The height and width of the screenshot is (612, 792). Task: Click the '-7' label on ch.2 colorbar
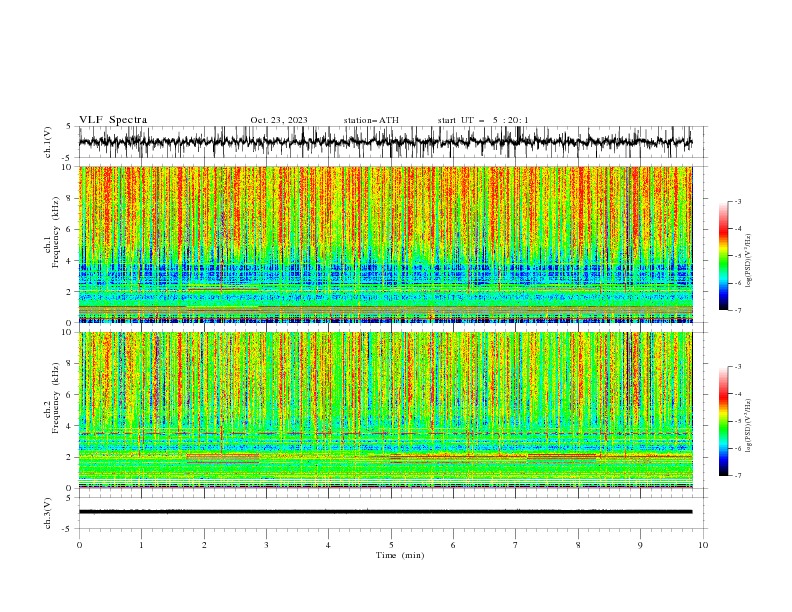pyautogui.click(x=737, y=475)
